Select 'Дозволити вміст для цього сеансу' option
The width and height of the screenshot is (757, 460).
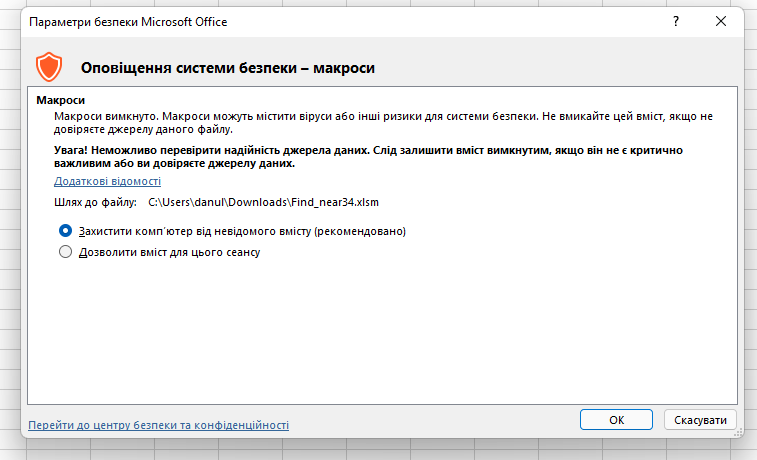point(66,253)
